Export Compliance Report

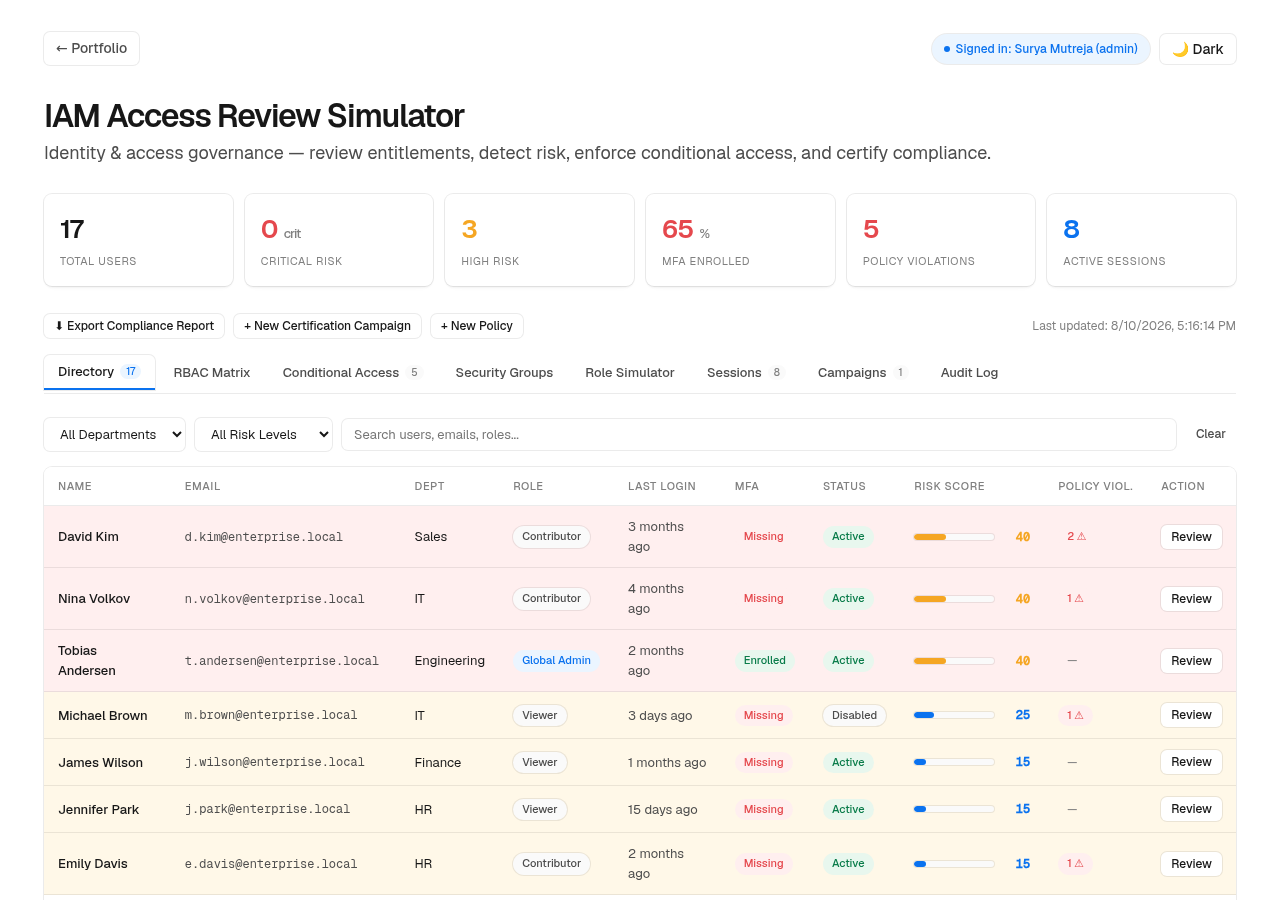click(134, 326)
